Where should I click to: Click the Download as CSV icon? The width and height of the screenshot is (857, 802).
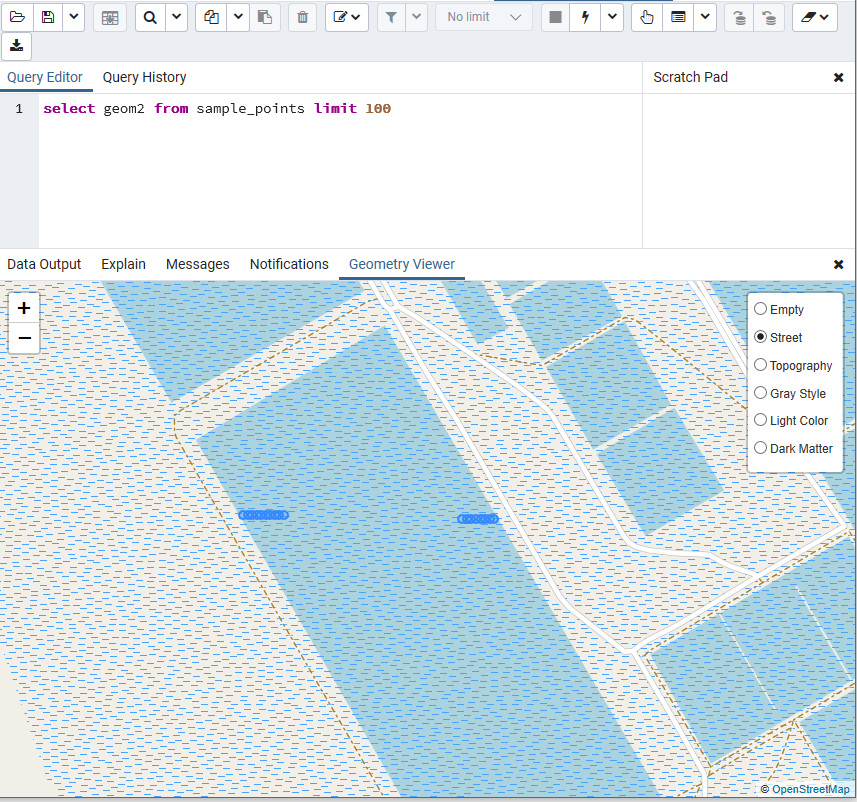point(17,46)
